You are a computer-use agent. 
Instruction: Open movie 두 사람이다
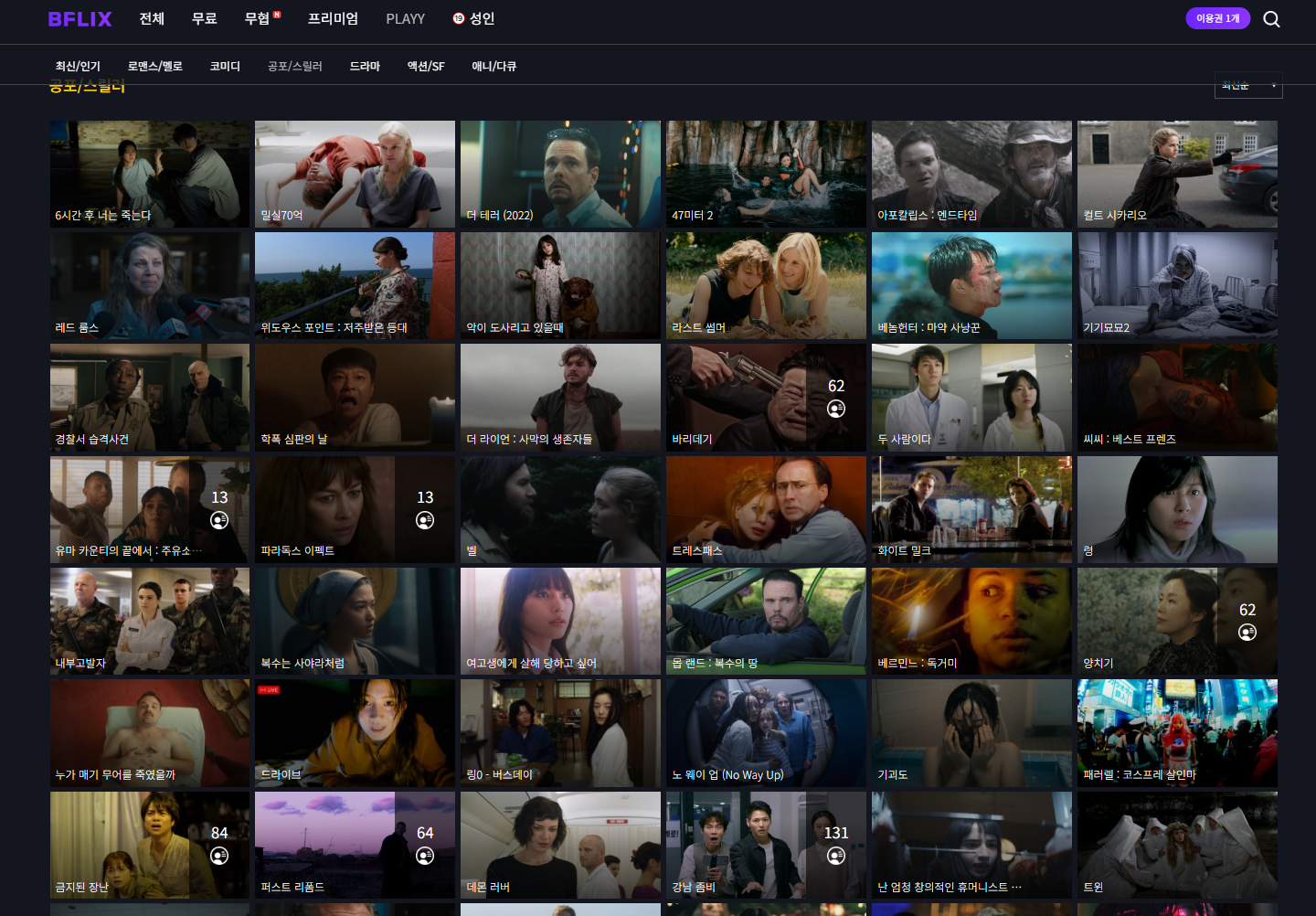971,398
